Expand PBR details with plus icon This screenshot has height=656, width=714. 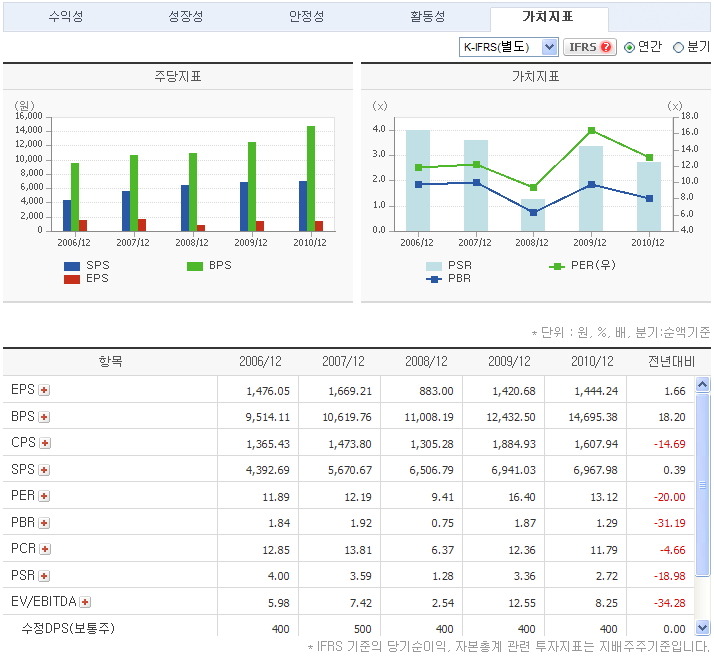(x=44, y=523)
